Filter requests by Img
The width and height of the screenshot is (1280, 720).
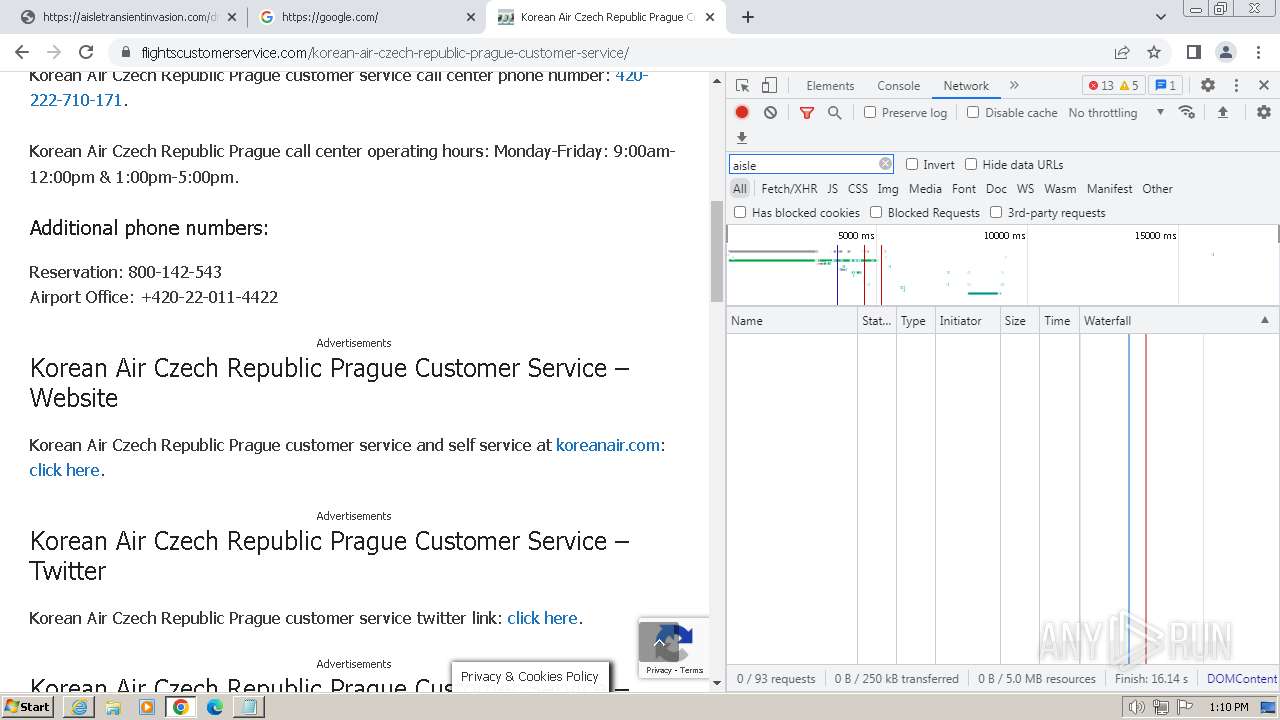click(x=888, y=188)
